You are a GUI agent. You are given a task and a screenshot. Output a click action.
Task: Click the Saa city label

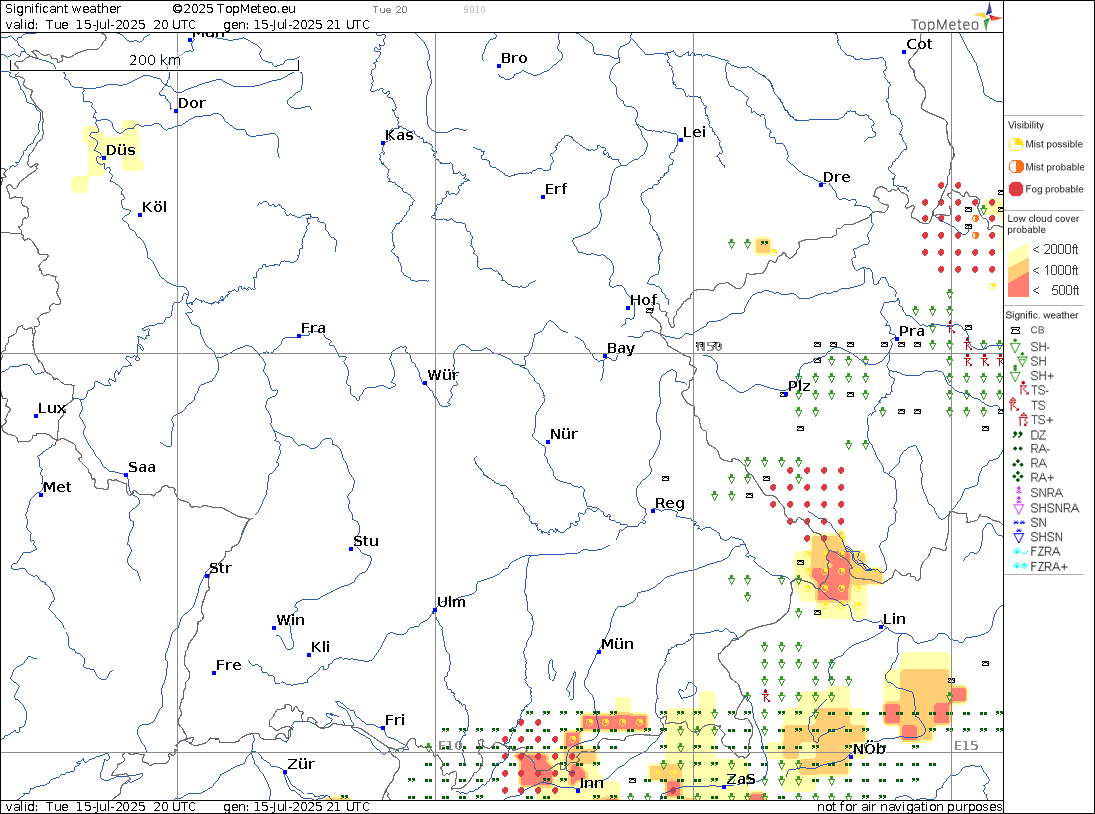[142, 467]
